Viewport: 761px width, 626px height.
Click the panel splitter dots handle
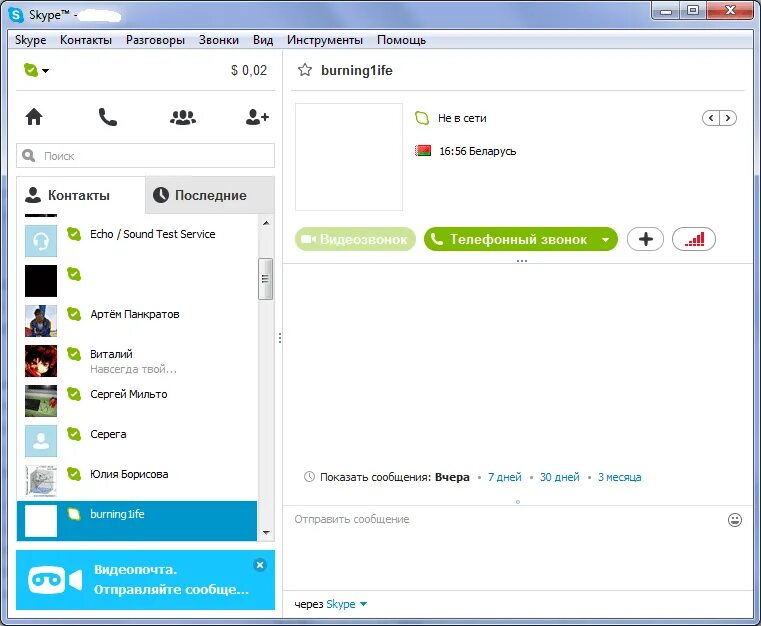(280, 338)
